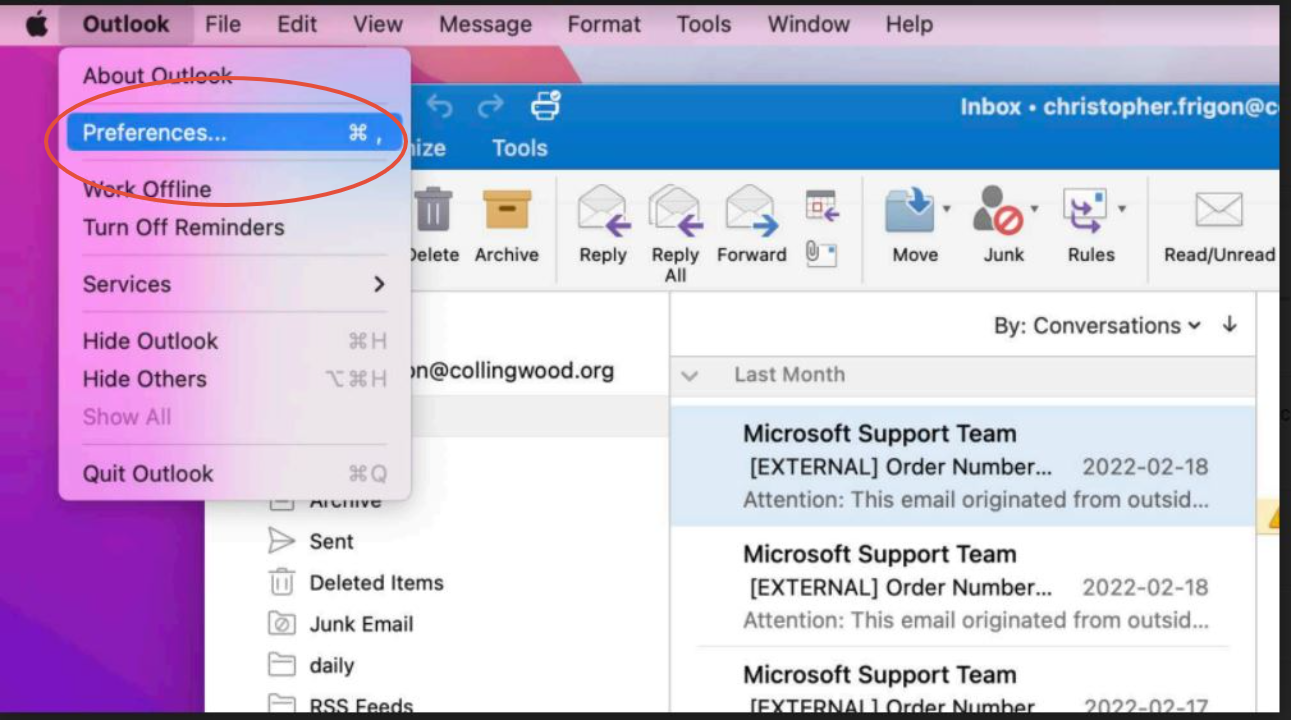
Task: Select the Deleted Items folder
Action: click(376, 582)
